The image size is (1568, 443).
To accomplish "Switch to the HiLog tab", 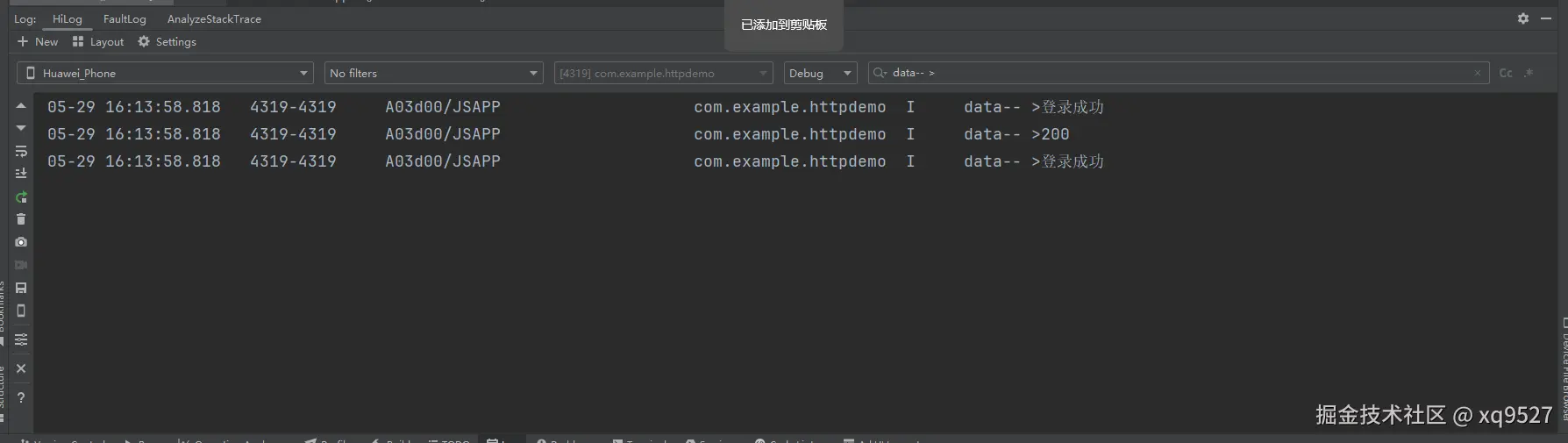I will pos(67,18).
